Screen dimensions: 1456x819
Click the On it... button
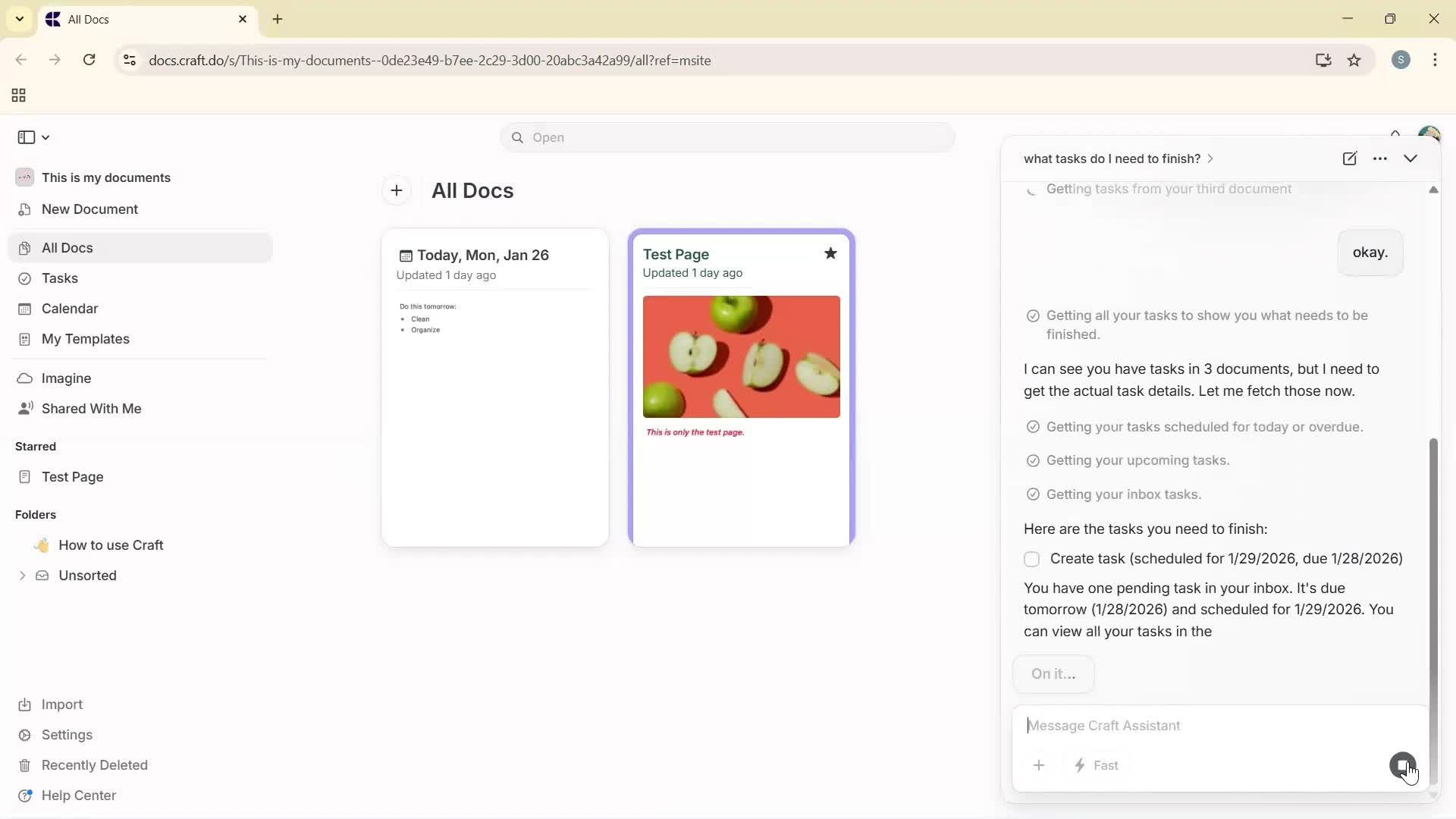click(1053, 673)
